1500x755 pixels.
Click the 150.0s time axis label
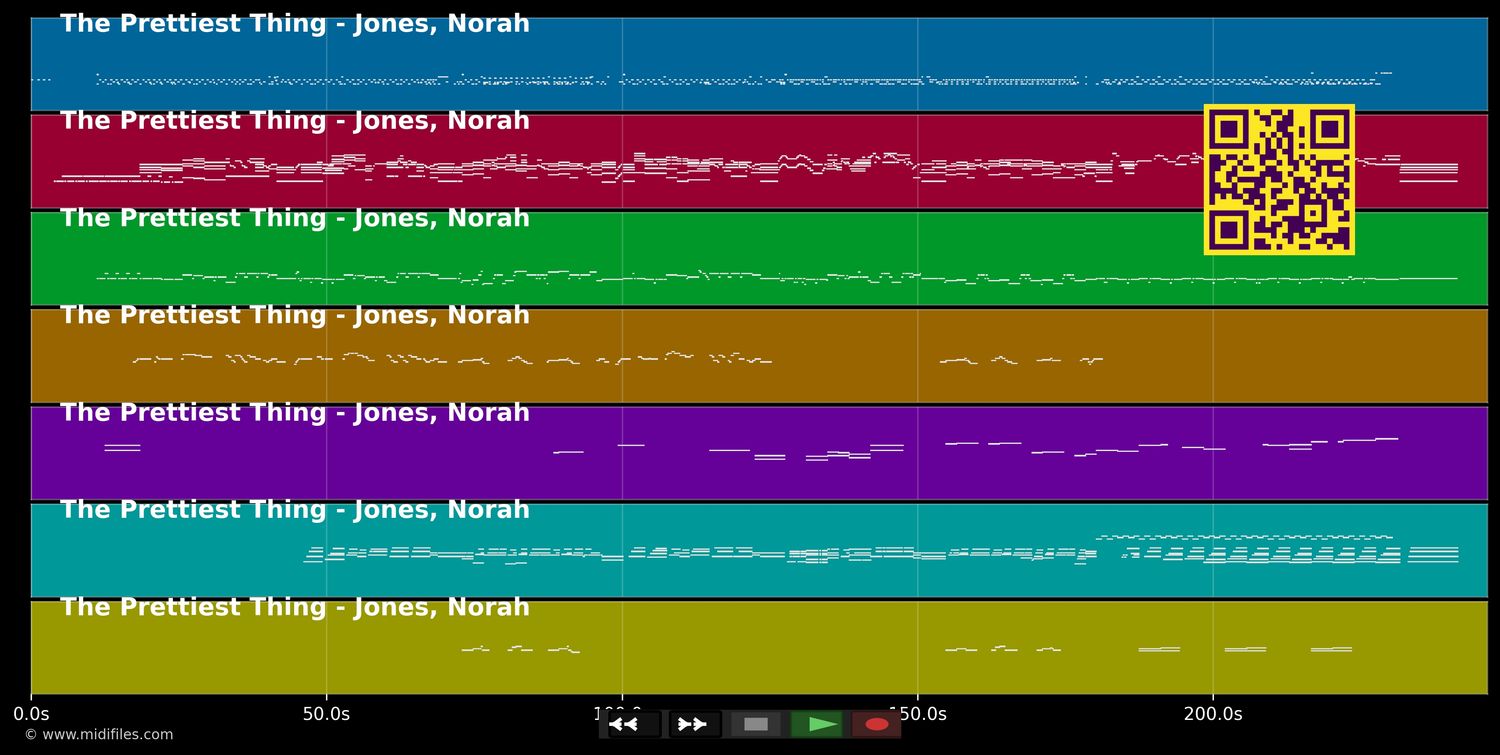pos(917,714)
